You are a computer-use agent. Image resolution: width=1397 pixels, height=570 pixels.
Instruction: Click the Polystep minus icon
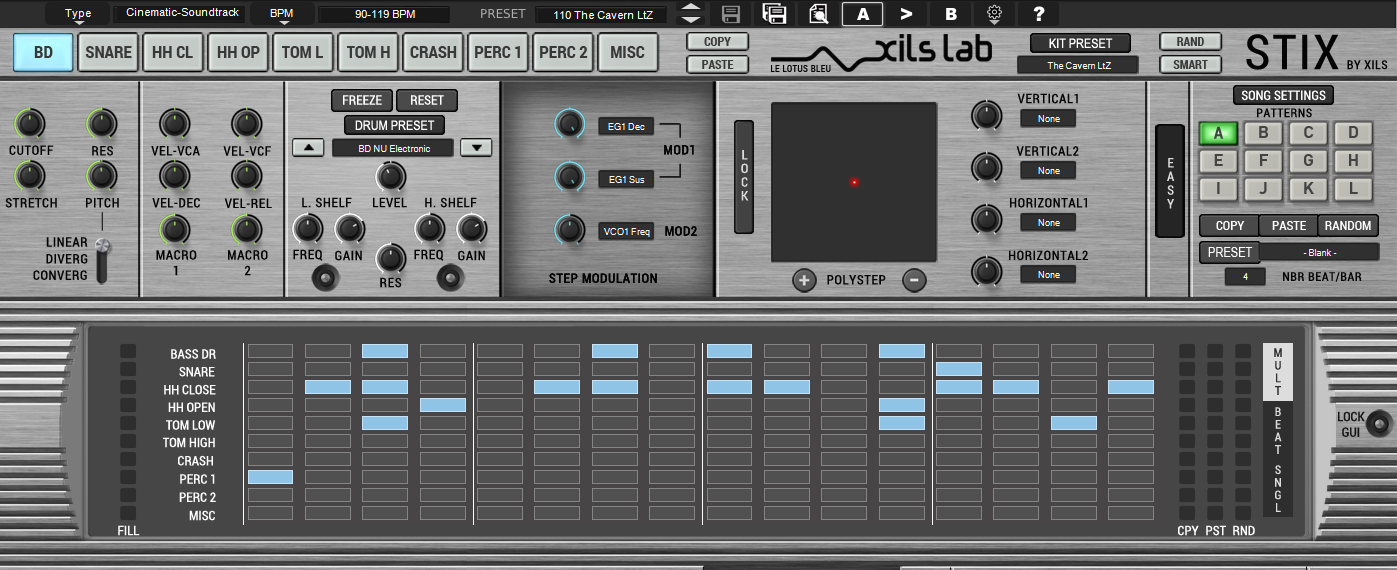(913, 280)
